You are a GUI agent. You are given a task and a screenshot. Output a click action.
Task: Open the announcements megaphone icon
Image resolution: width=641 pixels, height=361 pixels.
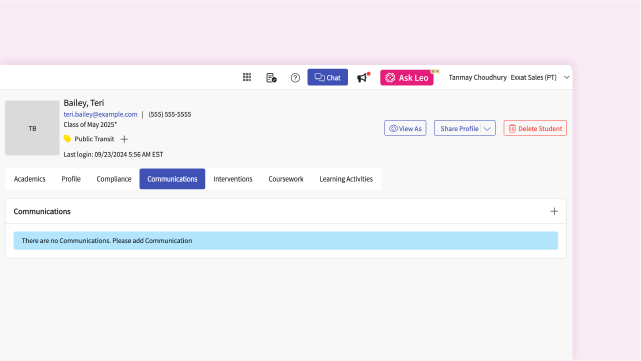363,77
